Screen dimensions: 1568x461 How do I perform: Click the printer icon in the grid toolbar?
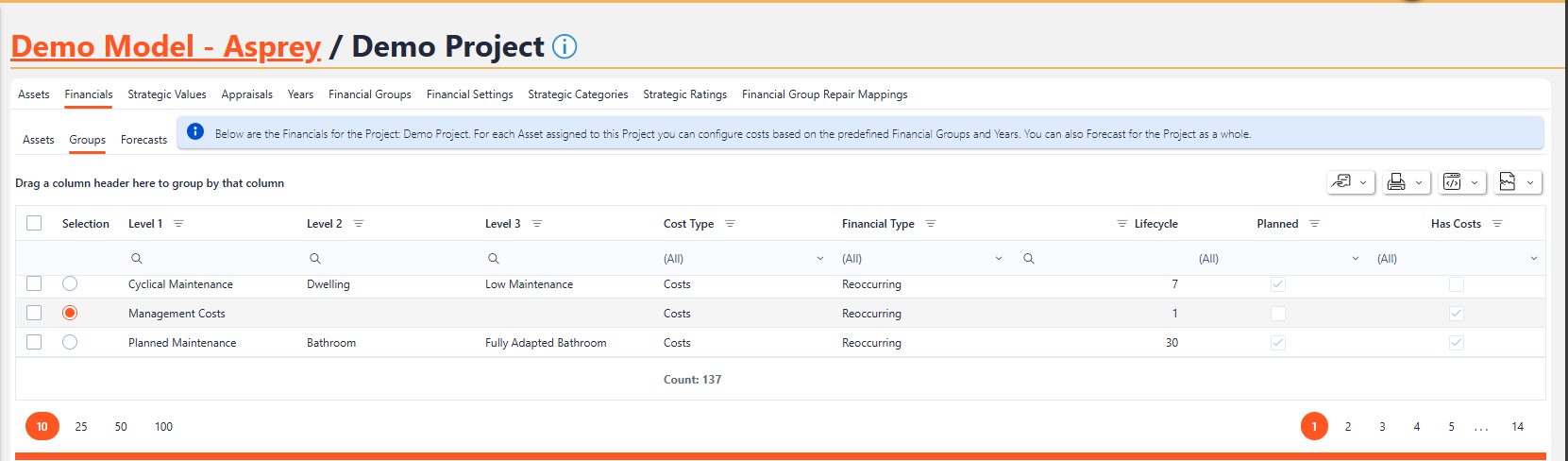tap(1396, 182)
